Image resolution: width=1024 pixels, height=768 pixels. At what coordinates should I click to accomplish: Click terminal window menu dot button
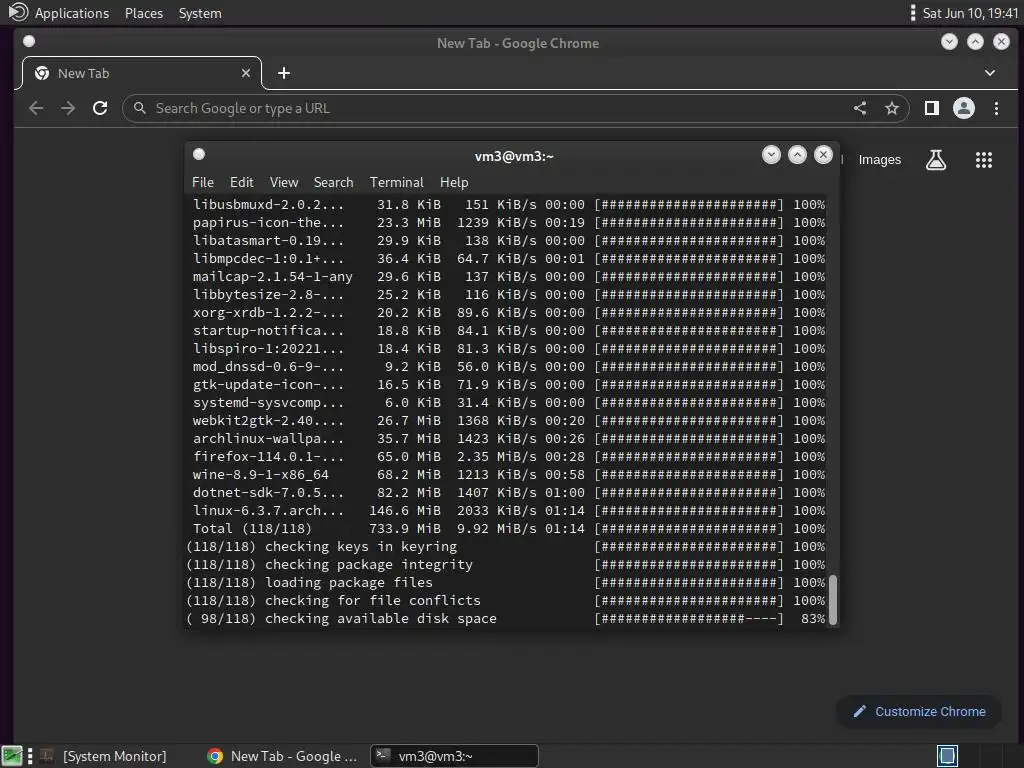click(x=199, y=154)
